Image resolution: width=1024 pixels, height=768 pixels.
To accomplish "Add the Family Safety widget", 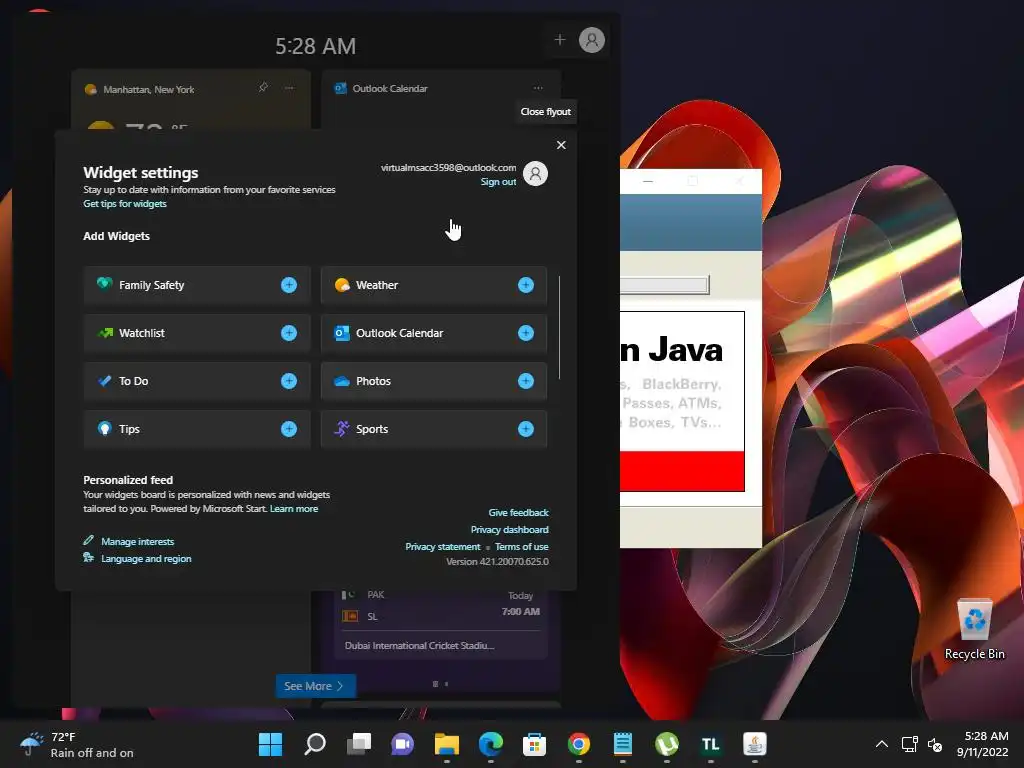I will [289, 285].
